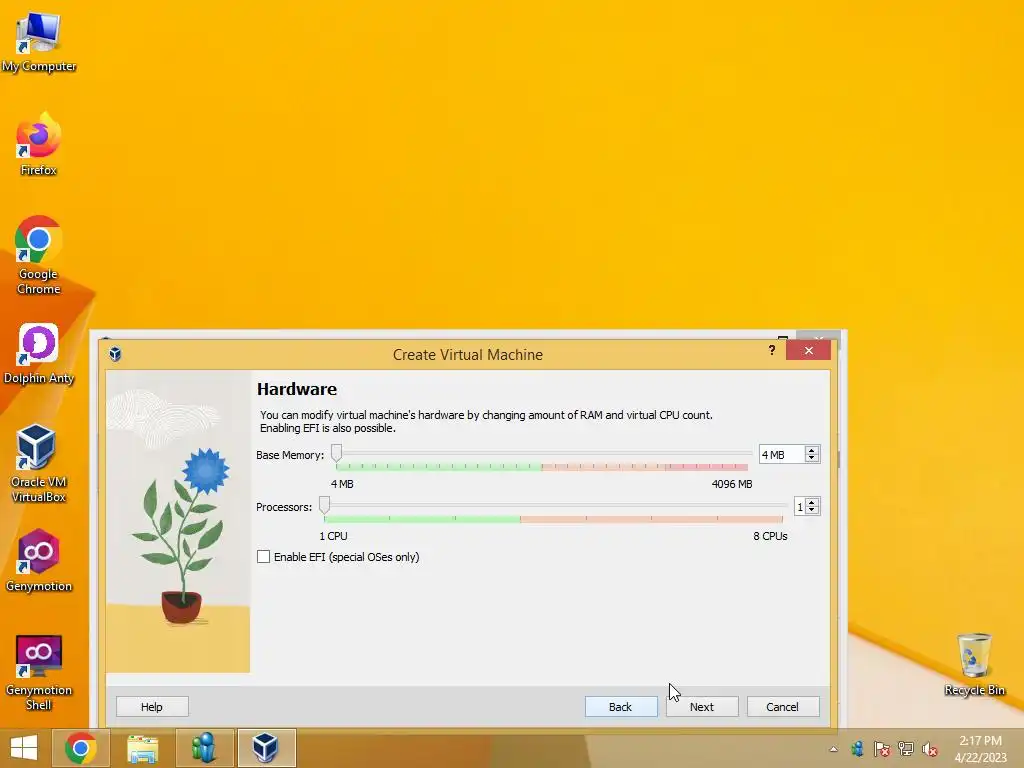Screen dimensions: 1024x768
Task: Open Dolphin Anty desktop shortcut
Action: click(x=39, y=353)
